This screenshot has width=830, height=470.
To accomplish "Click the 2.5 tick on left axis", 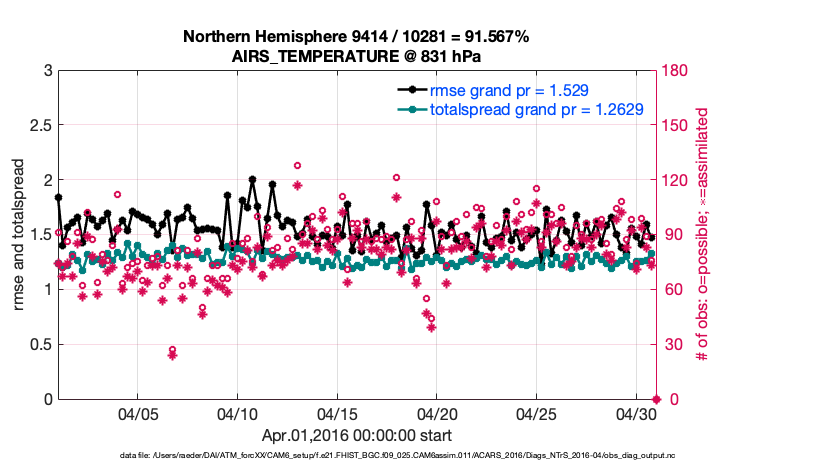I will pyautogui.click(x=40, y=125).
